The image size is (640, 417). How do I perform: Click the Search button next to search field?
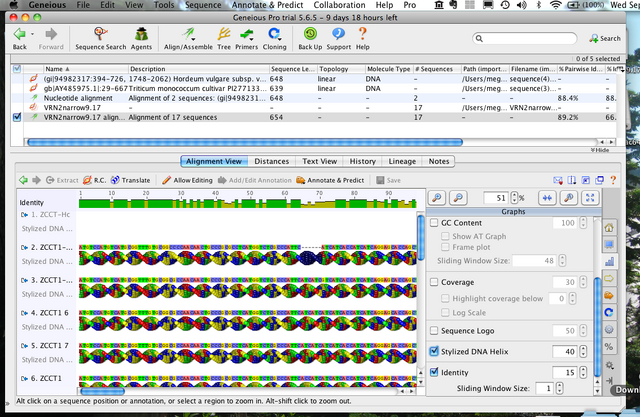point(604,38)
